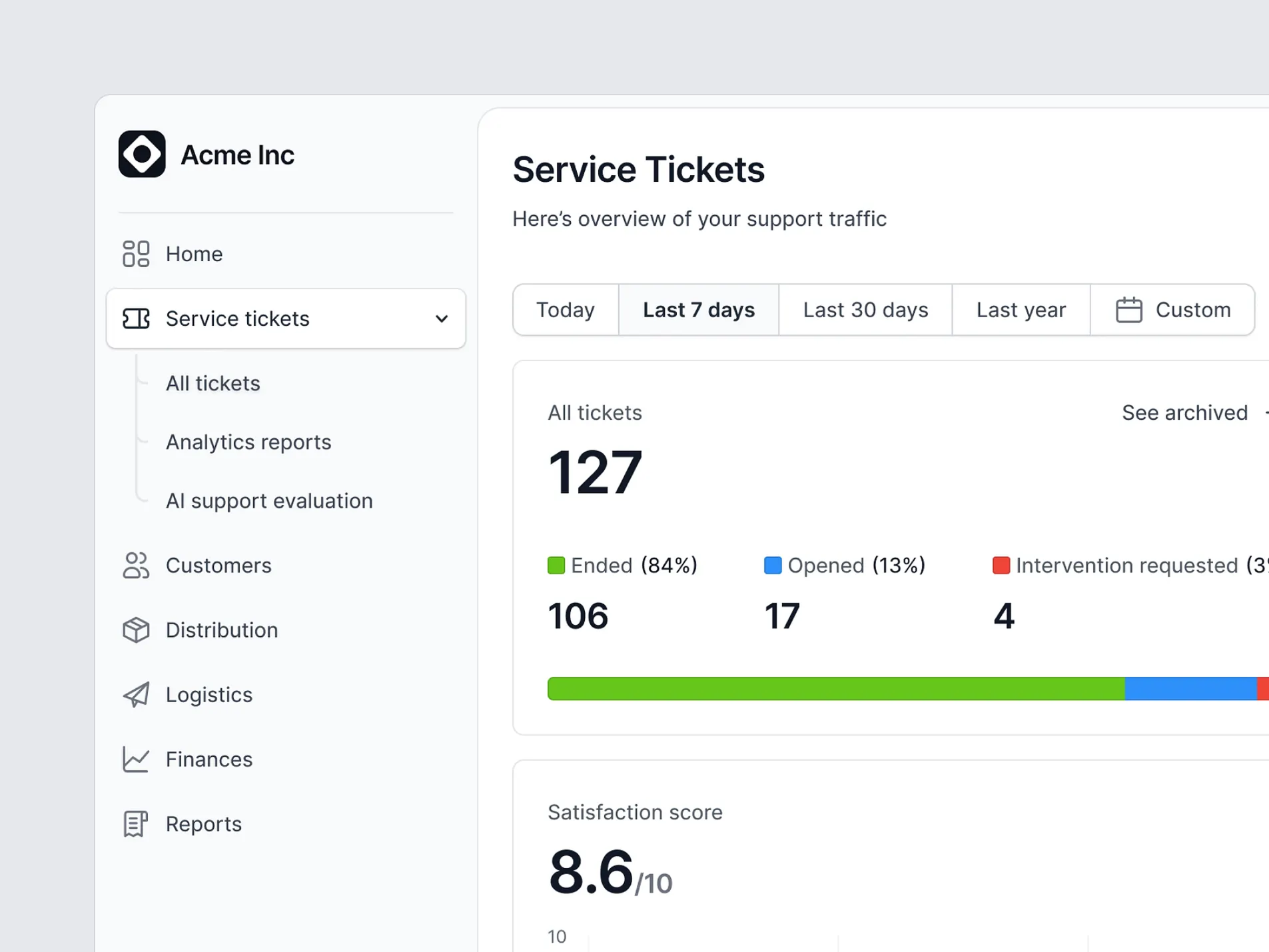This screenshot has width=1269, height=952.
Task: Click the Customers people icon
Action: [136, 565]
